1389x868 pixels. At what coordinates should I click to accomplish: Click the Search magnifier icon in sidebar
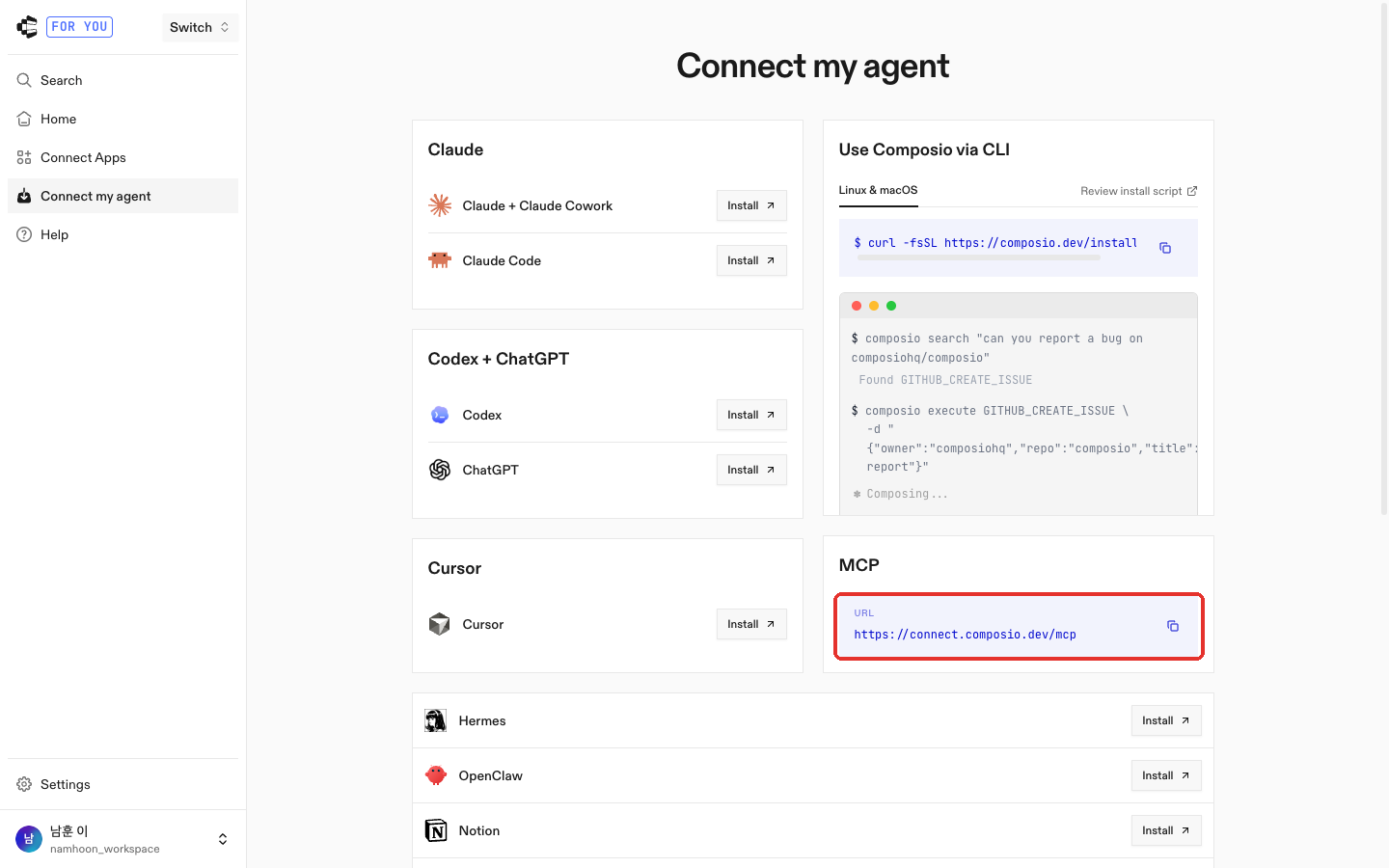coord(24,80)
